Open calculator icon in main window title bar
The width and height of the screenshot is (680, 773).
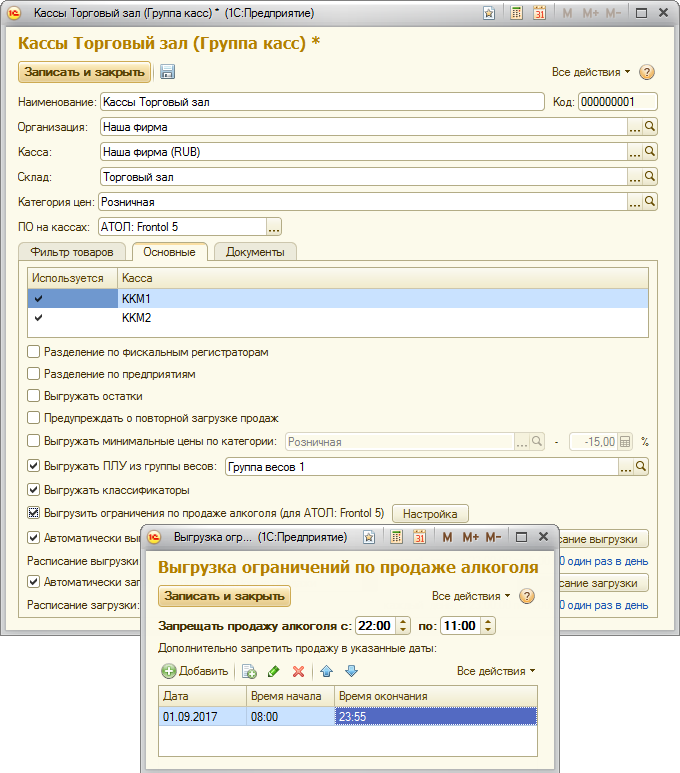pyautogui.click(x=516, y=13)
